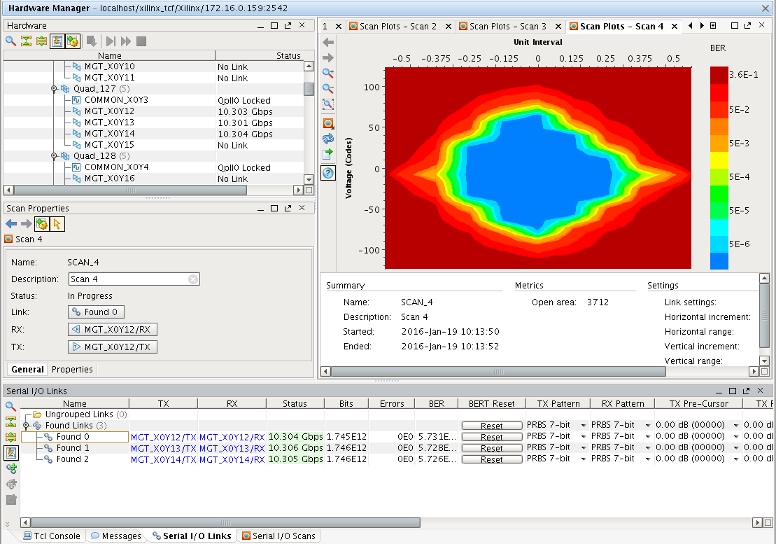
Task: Expand all in Serial I/O Links sidebar
Action: (x=10, y=437)
